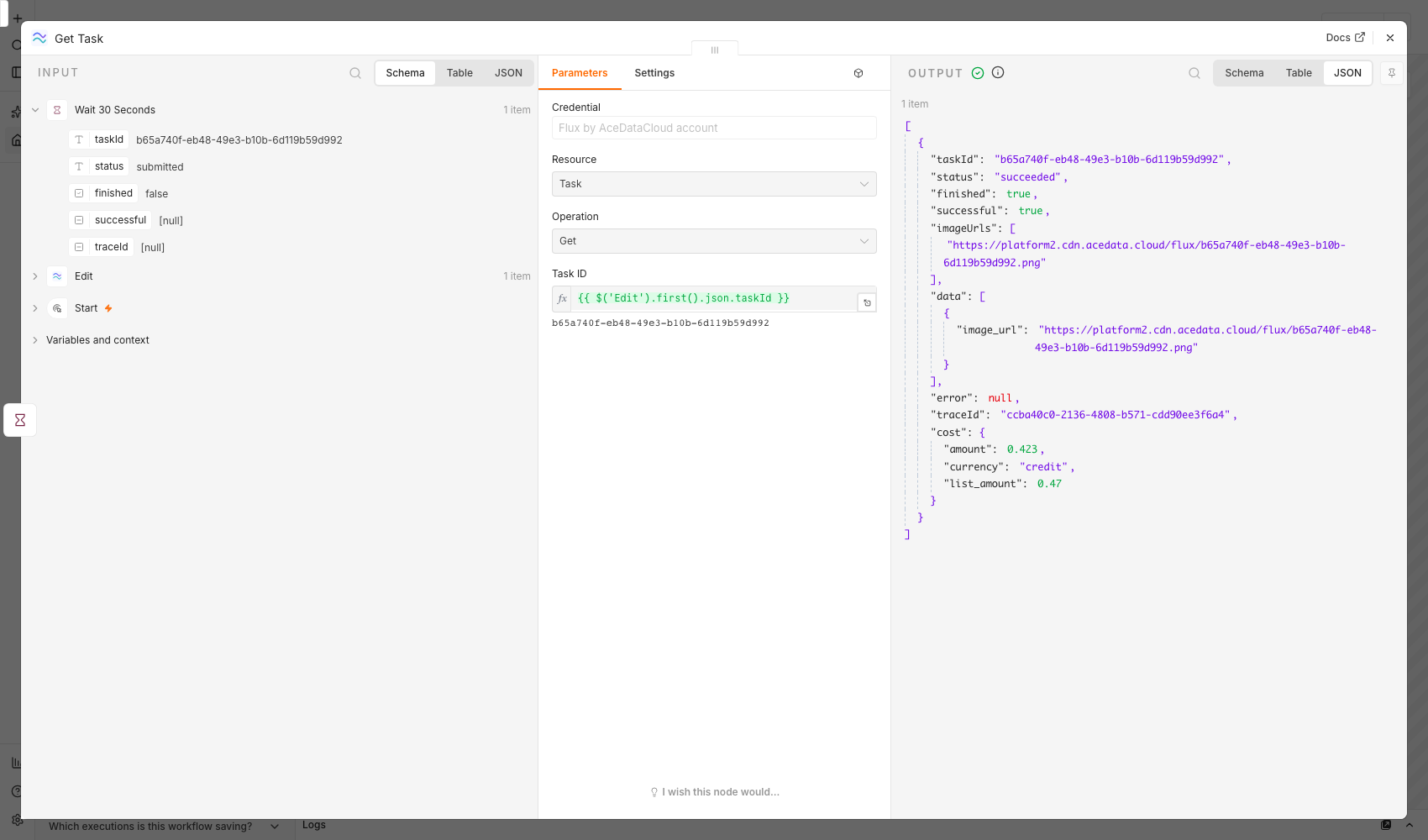Screen dimensions: 1428x840
Task: Switch output view to Schema
Action: click(1244, 73)
